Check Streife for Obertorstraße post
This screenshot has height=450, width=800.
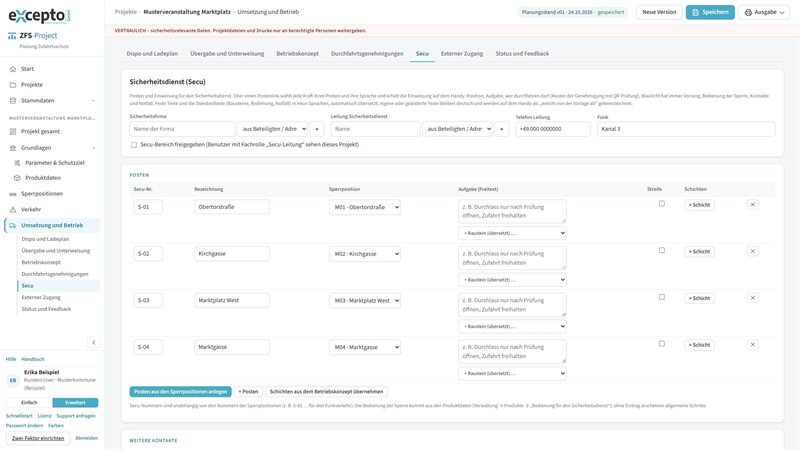662,204
